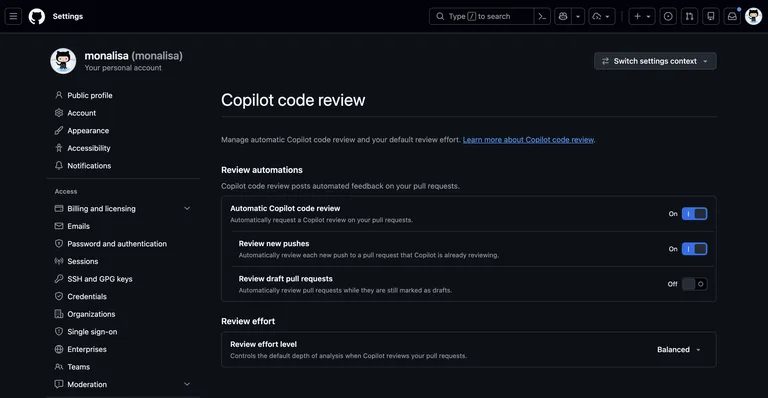The width and height of the screenshot is (768, 398).
Task: Open Notifications settings page
Action: pos(89,166)
